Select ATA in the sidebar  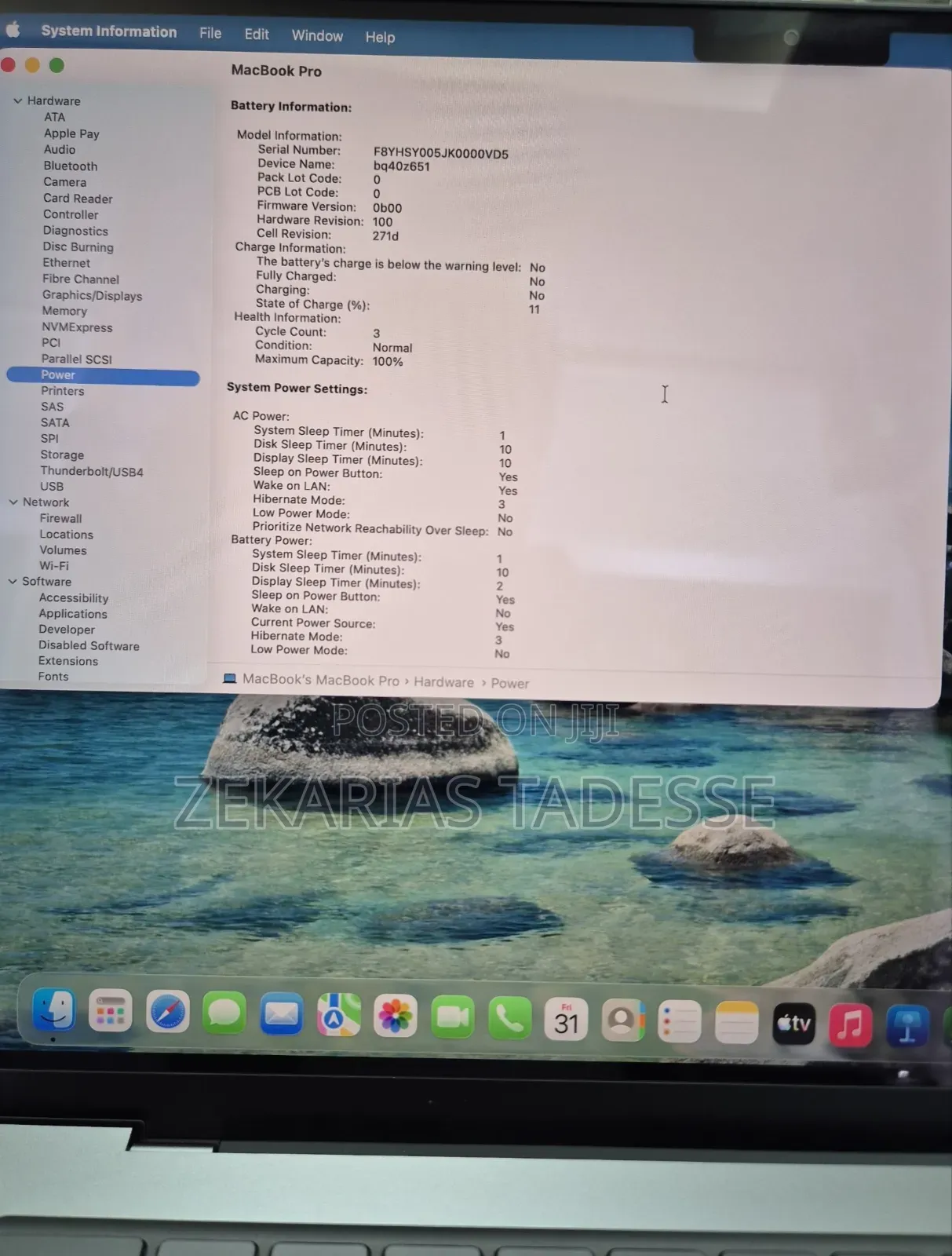coord(54,117)
